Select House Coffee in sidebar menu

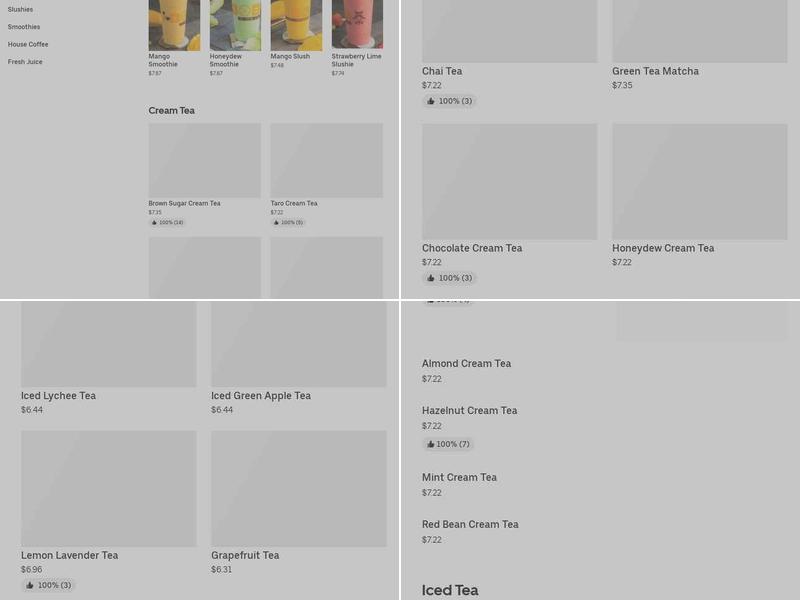28,44
